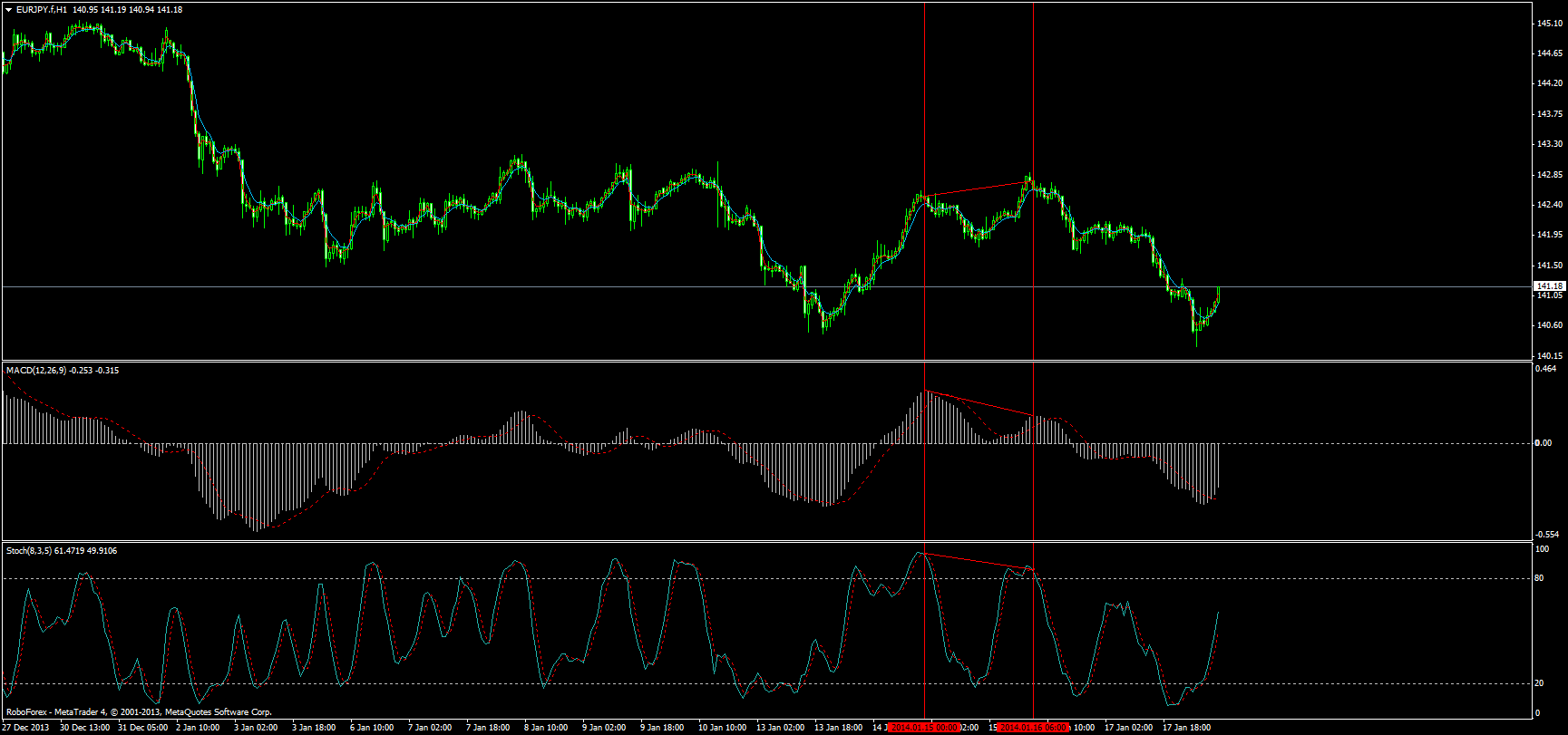Click the OHLC values 140.95 141.19 140.94 141.18
This screenshot has width=1568, height=735.
click(x=128, y=10)
